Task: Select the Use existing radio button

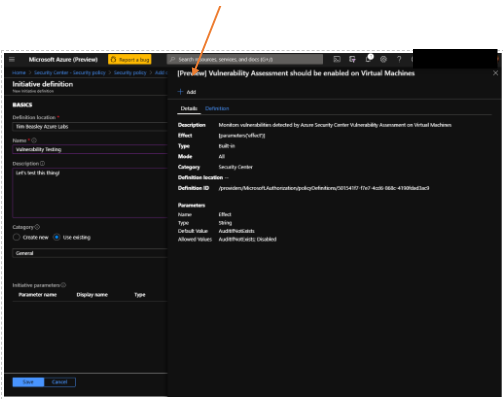Action: click(57, 237)
